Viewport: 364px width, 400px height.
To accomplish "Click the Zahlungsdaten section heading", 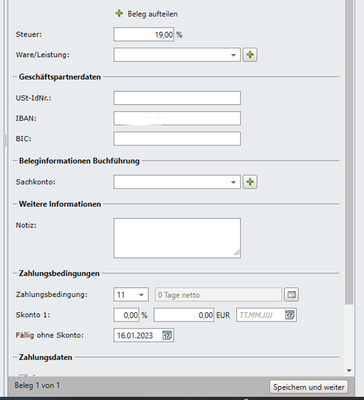I will [x=45, y=357].
